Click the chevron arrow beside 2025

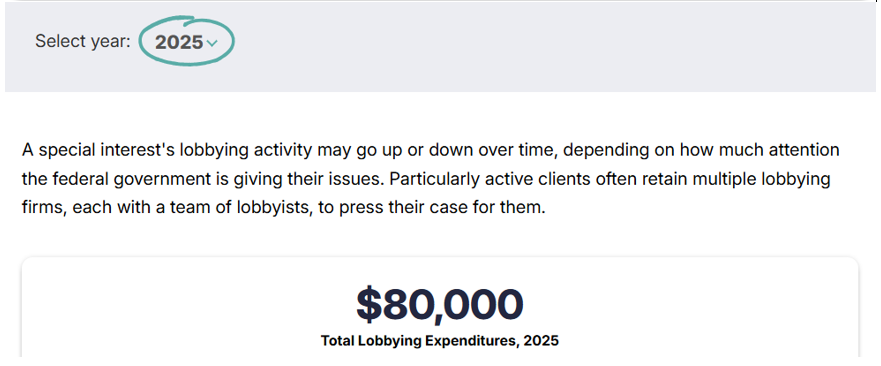[x=211, y=43]
